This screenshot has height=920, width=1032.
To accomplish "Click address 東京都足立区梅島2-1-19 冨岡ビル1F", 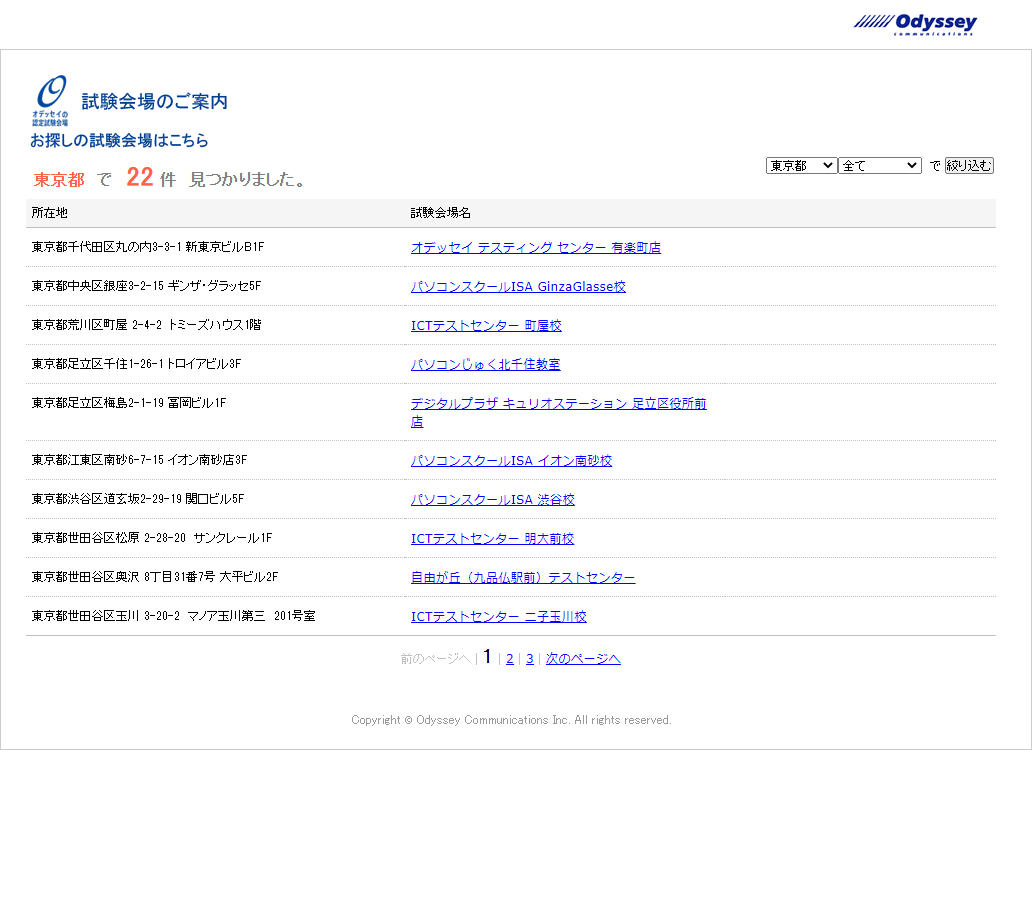I will 129,402.
